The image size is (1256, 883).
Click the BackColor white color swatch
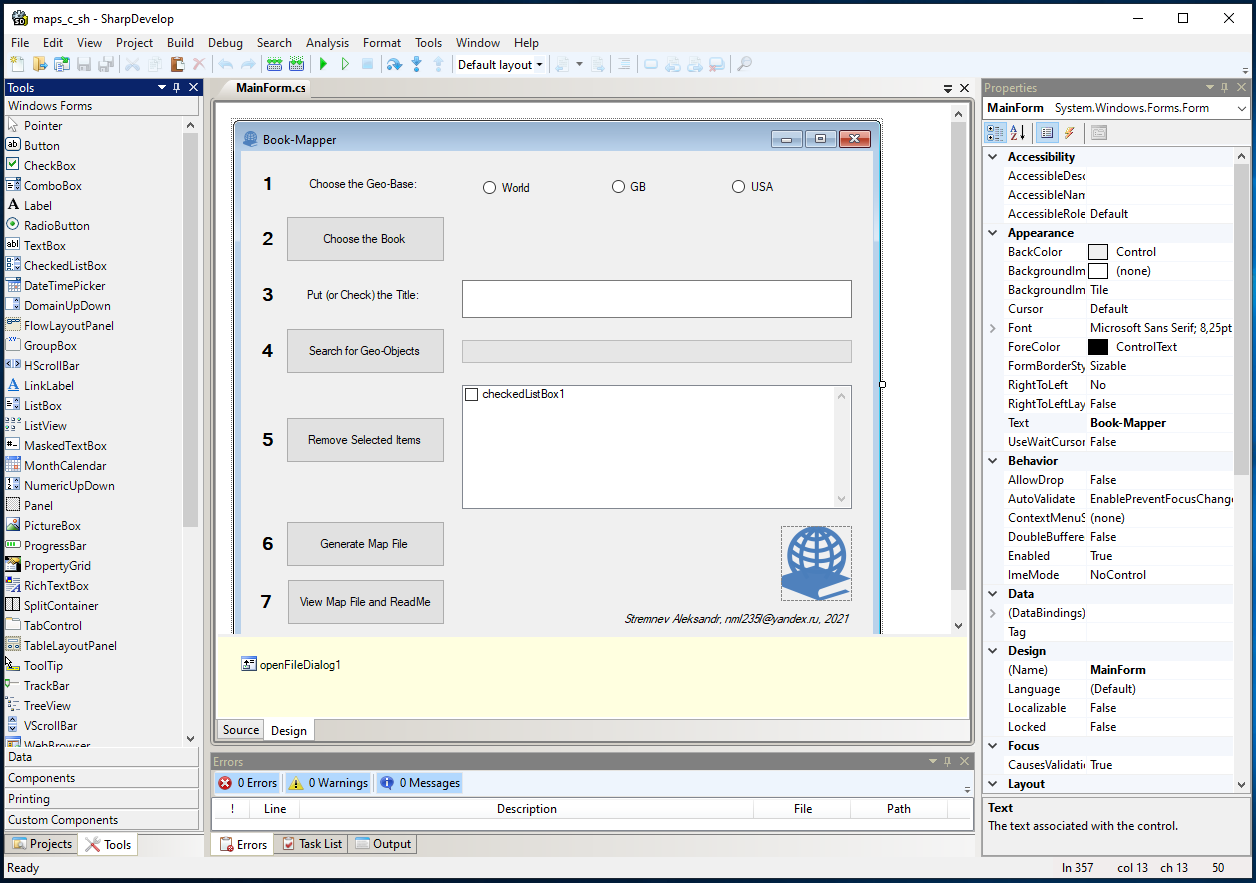1098,252
